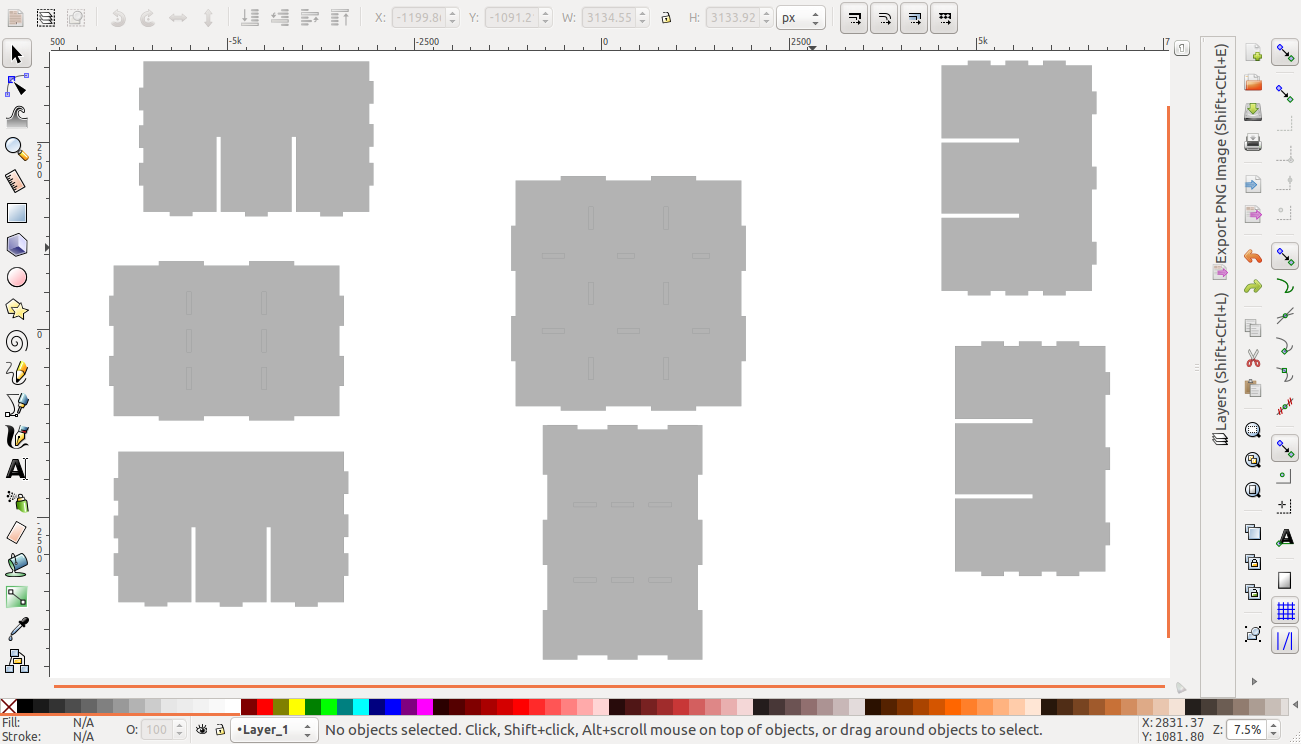Select the Node editing tool

[17, 85]
